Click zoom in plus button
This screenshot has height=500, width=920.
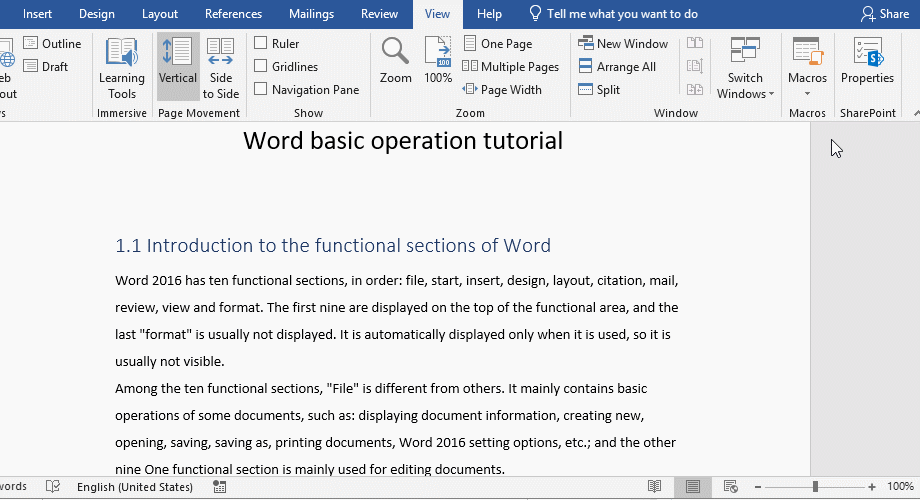872,487
